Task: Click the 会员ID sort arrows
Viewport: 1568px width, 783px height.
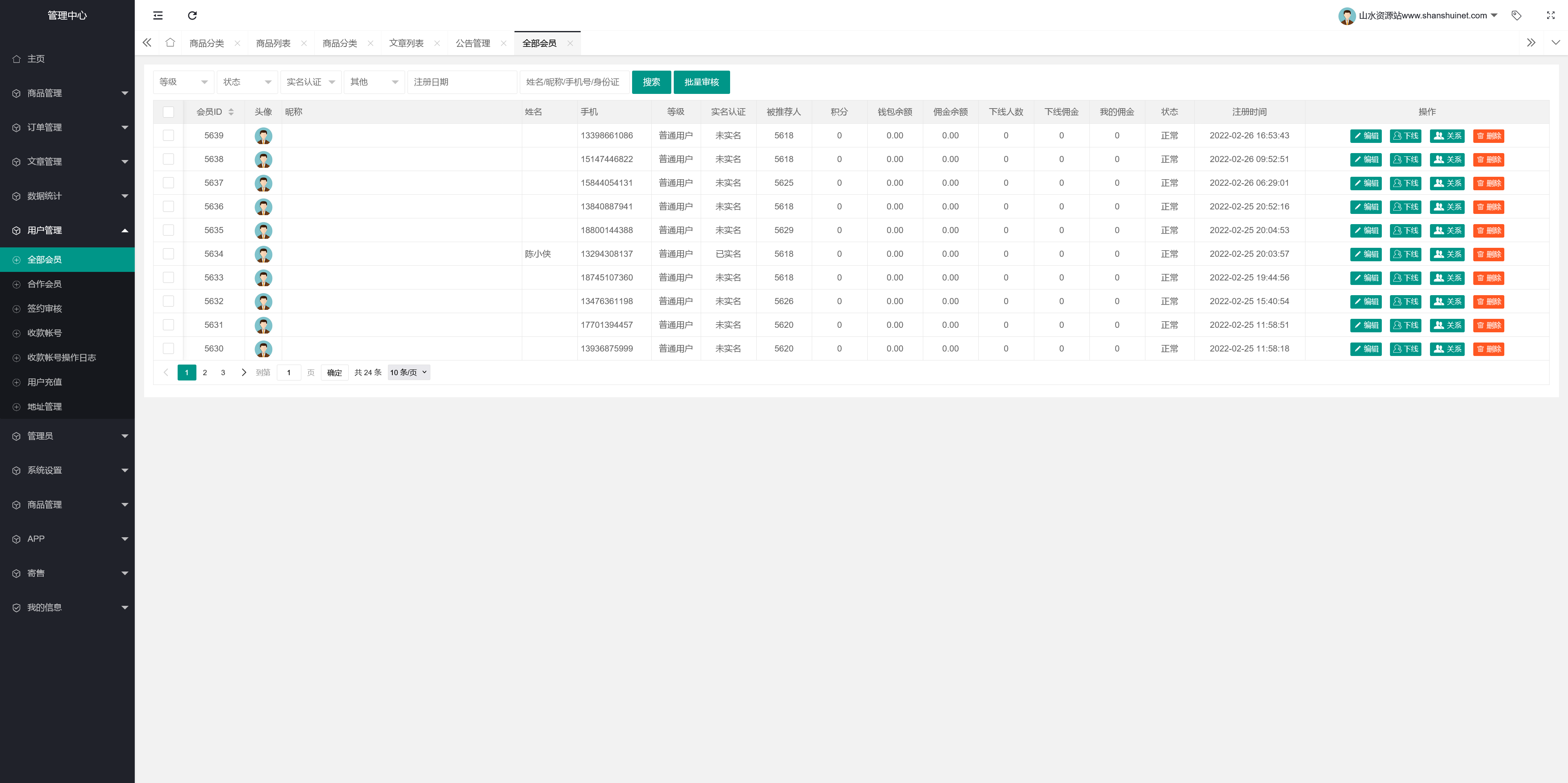Action: click(231, 112)
